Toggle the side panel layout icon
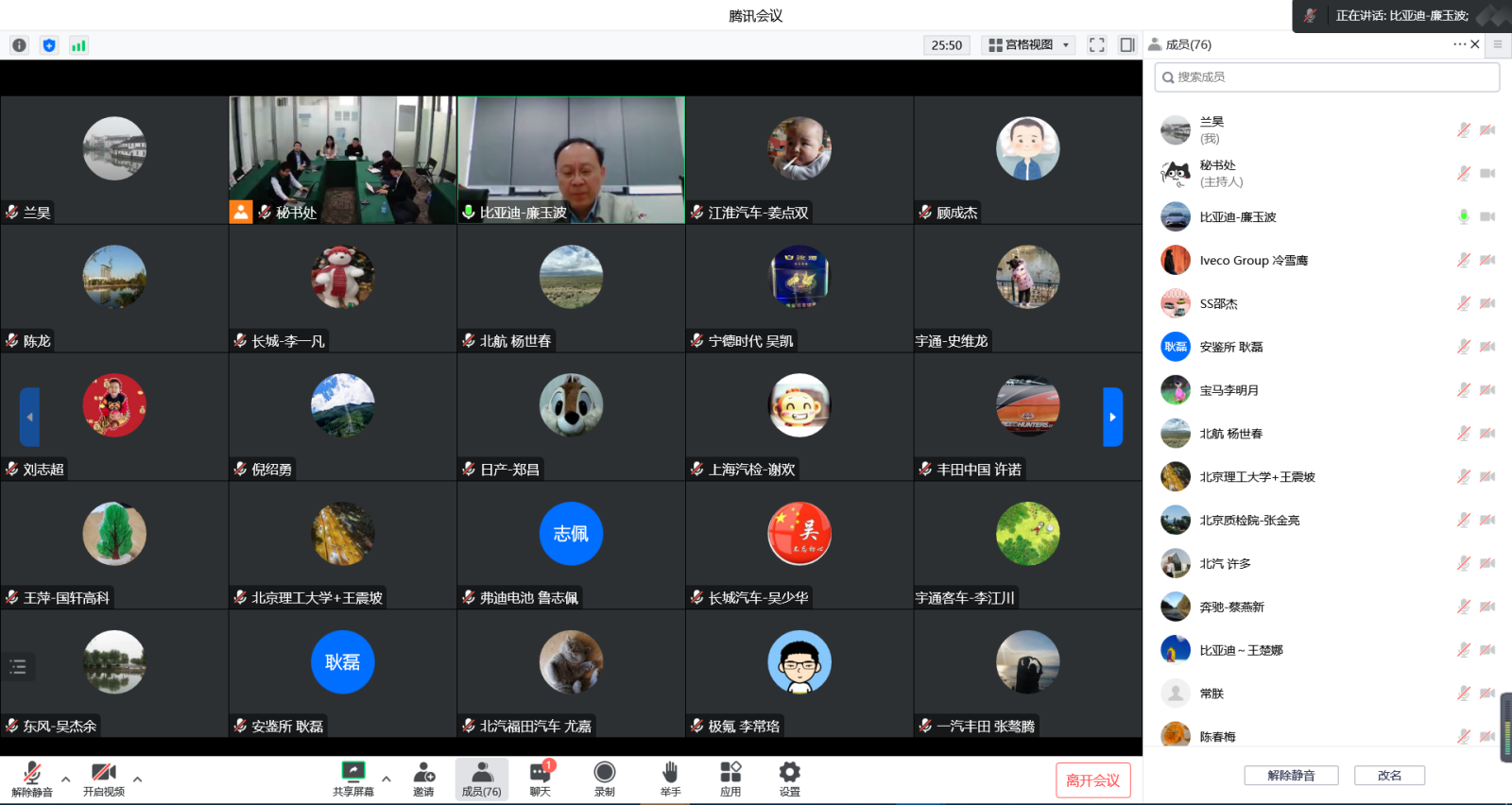 point(1126,45)
